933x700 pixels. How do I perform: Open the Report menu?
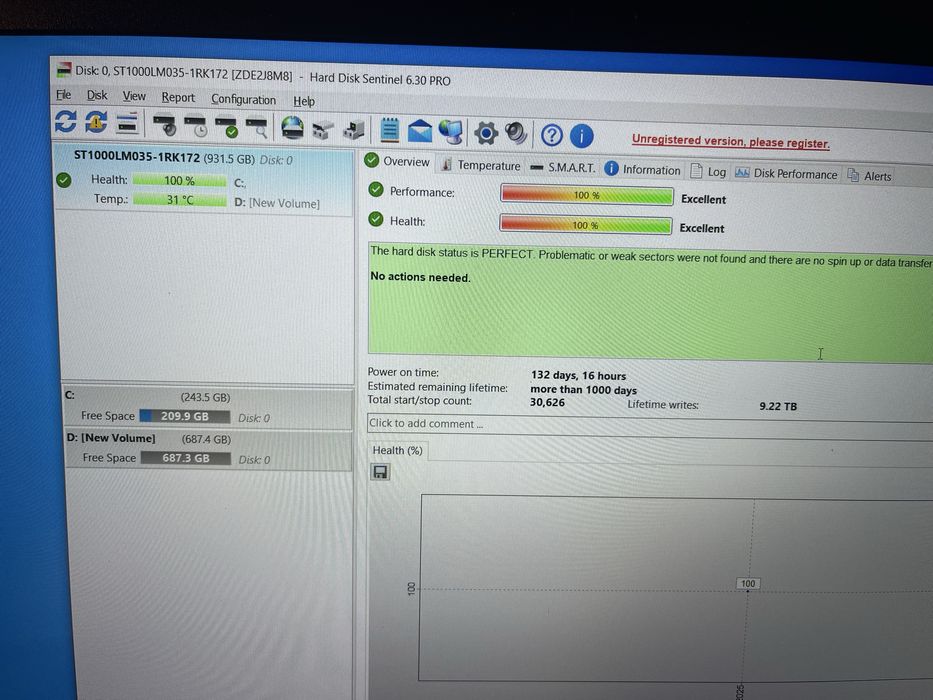pyautogui.click(x=178, y=98)
